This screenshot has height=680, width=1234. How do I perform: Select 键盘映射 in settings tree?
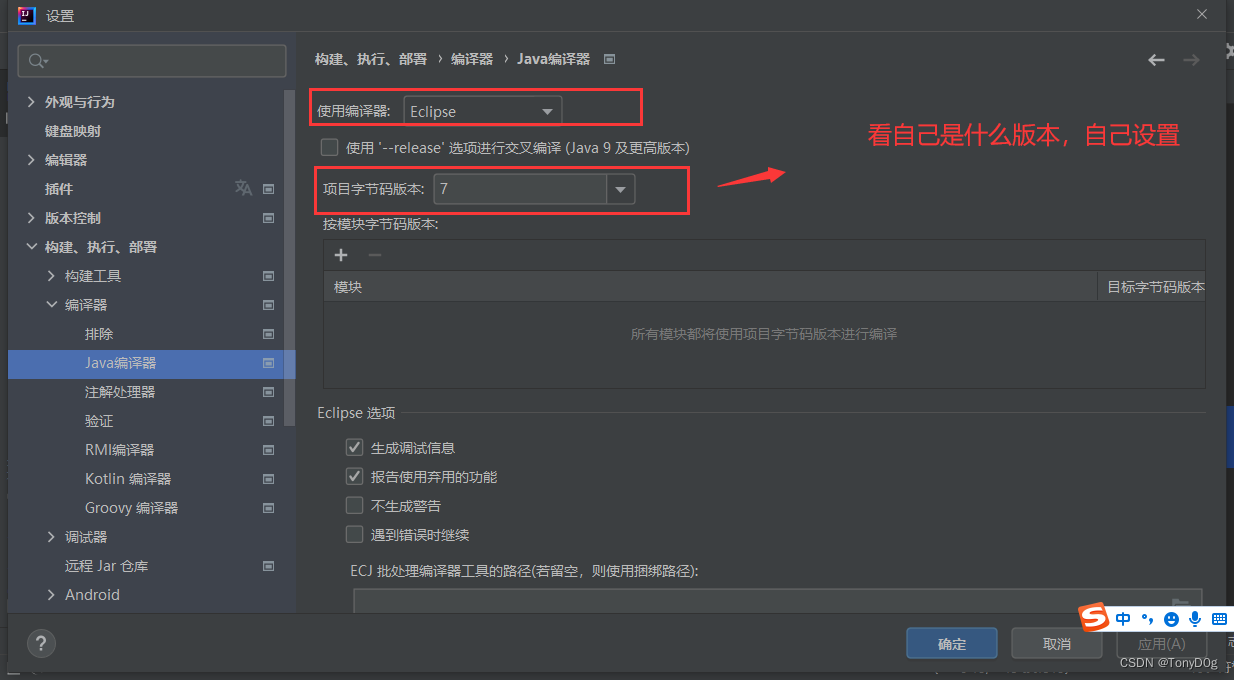[73, 131]
